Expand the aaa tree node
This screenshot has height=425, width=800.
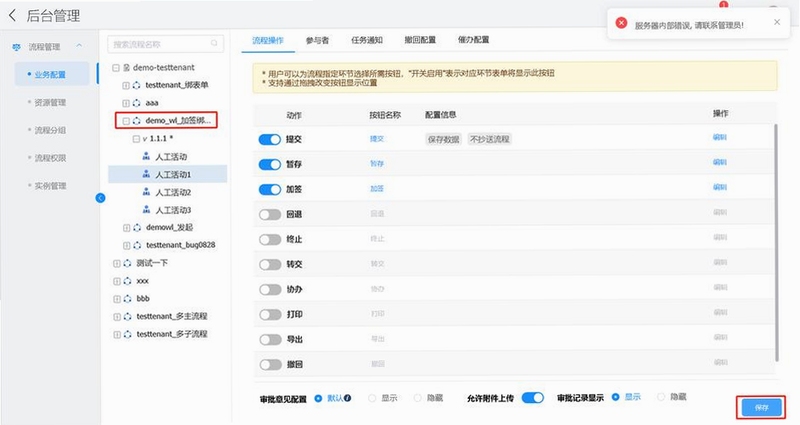pyautogui.click(x=126, y=103)
